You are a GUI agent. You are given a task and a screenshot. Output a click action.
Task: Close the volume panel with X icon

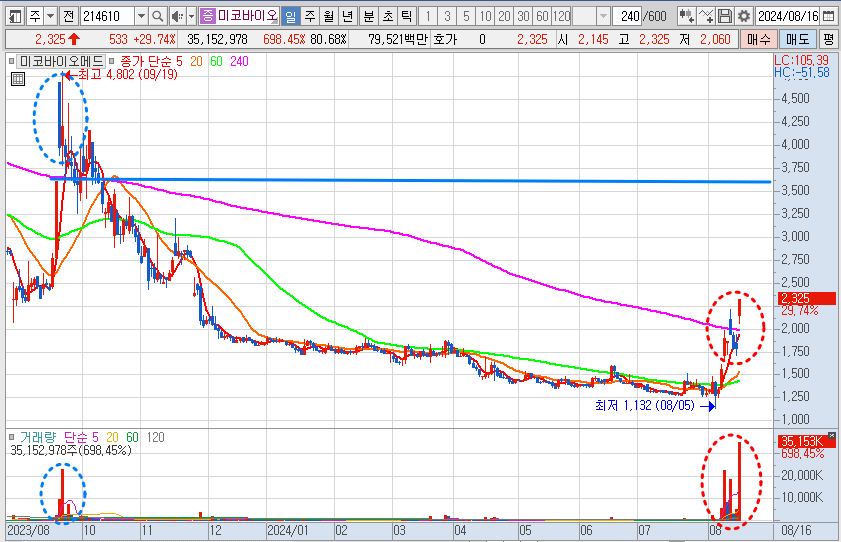831,435
